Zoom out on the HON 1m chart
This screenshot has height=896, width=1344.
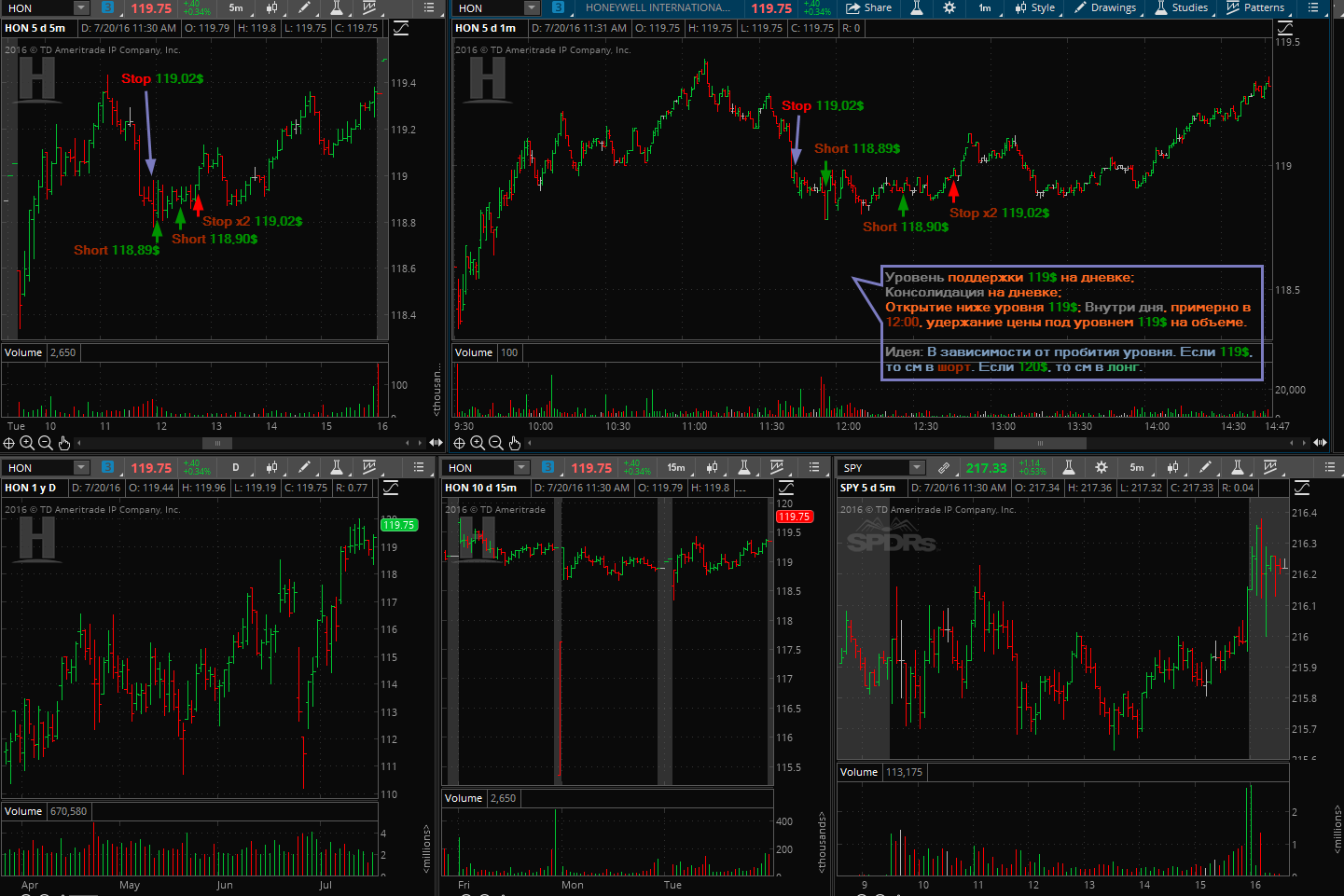coord(496,443)
